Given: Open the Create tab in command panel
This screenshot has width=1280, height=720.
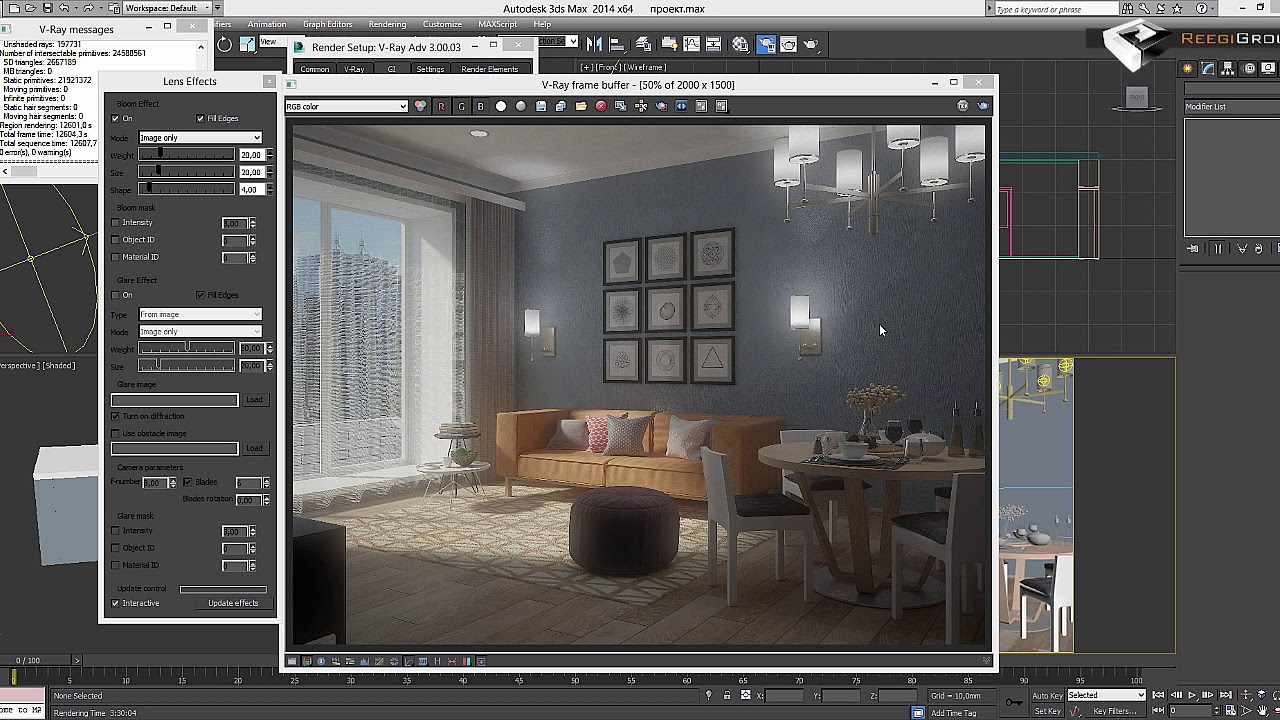Looking at the screenshot, I should click(1188, 69).
